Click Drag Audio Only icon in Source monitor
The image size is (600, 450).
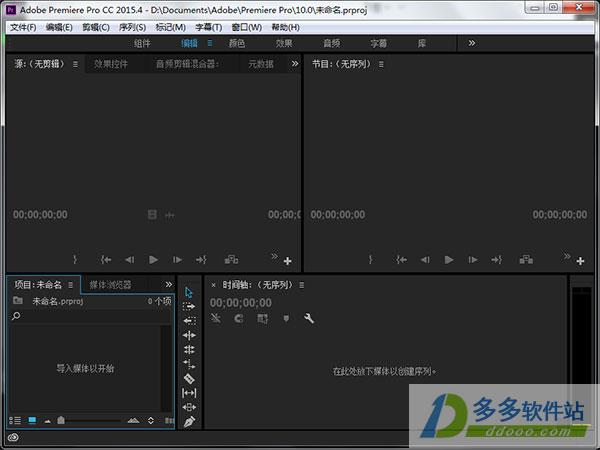point(170,215)
